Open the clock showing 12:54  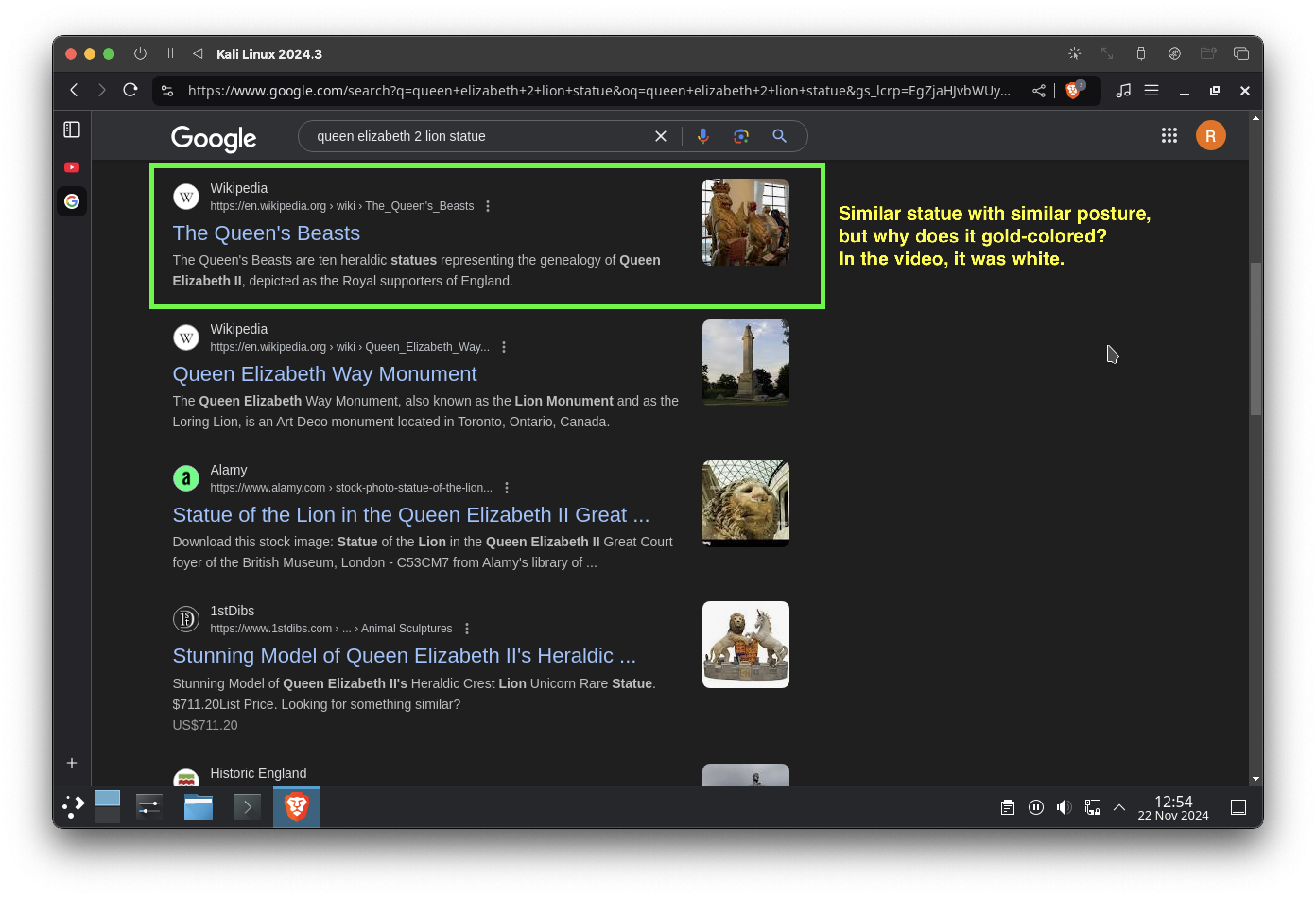[1173, 808]
